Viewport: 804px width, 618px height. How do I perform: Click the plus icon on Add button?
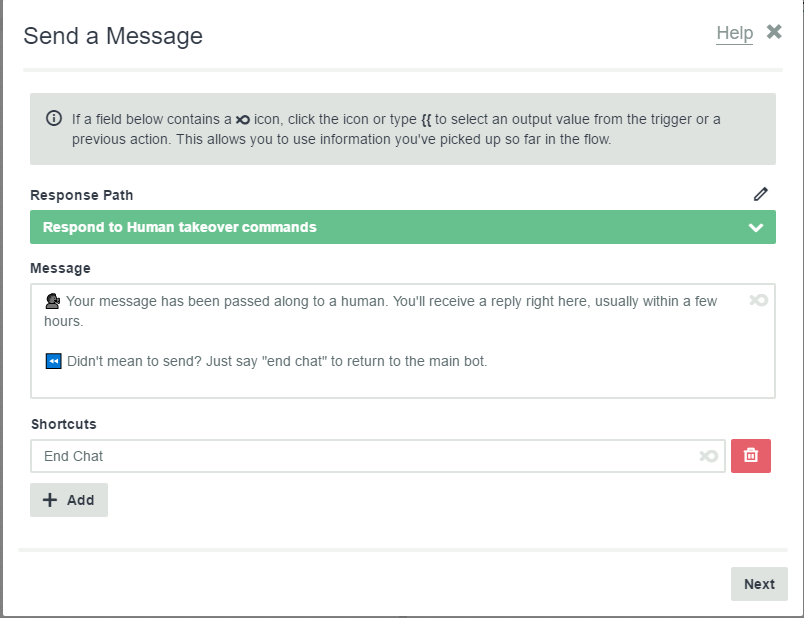coord(50,500)
